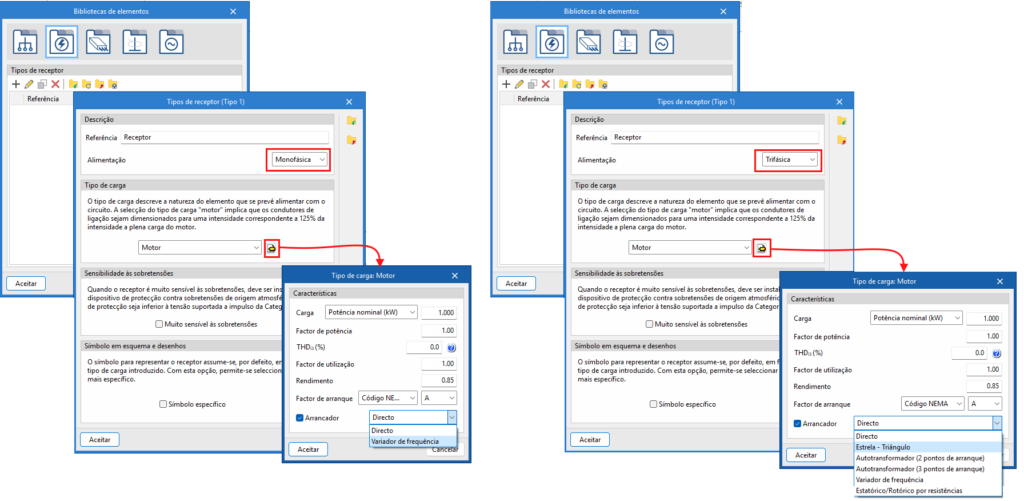Click the Rendimento field (0.85) in the Trifásica motor dialog
The height and width of the screenshot is (501, 1024).
[984, 386]
